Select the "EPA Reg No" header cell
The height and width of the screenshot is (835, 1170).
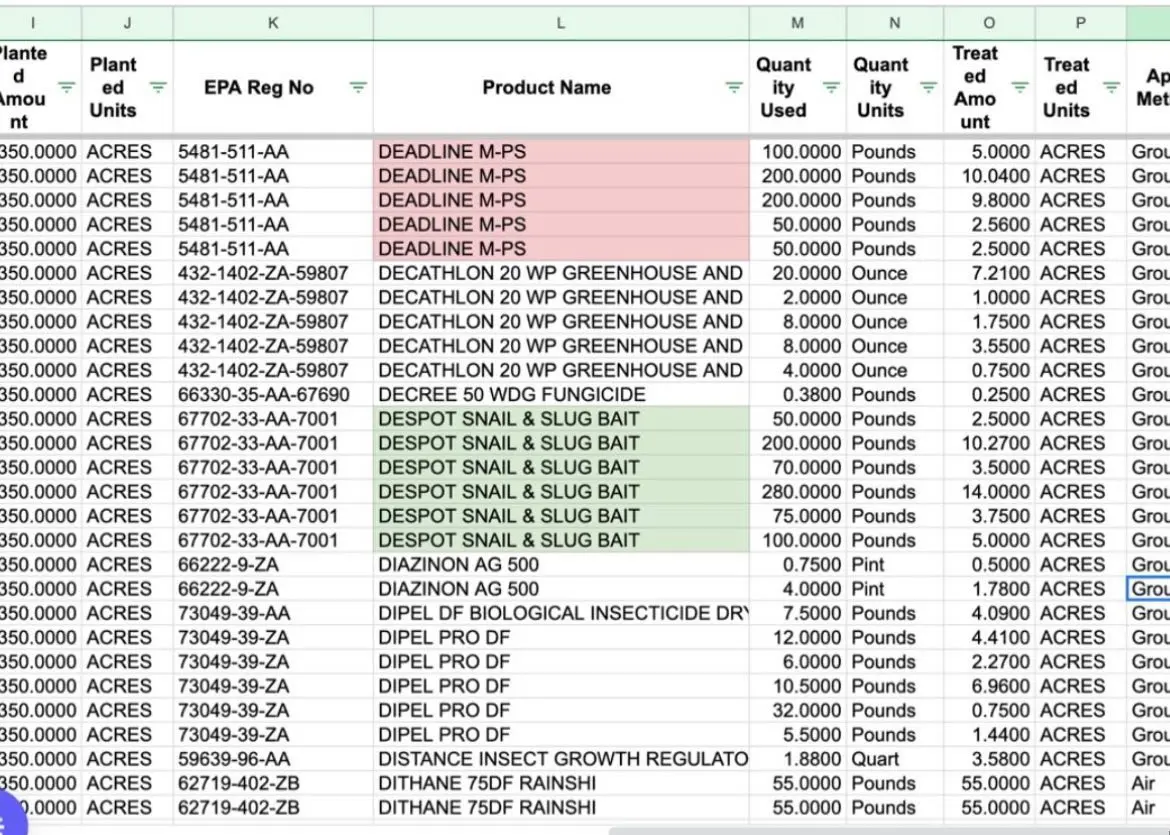pyautogui.click(x=273, y=87)
